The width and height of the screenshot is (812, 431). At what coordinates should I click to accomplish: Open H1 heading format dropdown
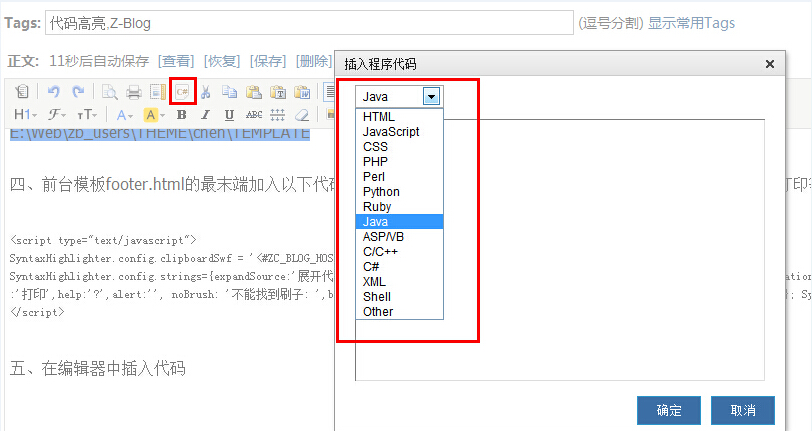[x=25, y=114]
